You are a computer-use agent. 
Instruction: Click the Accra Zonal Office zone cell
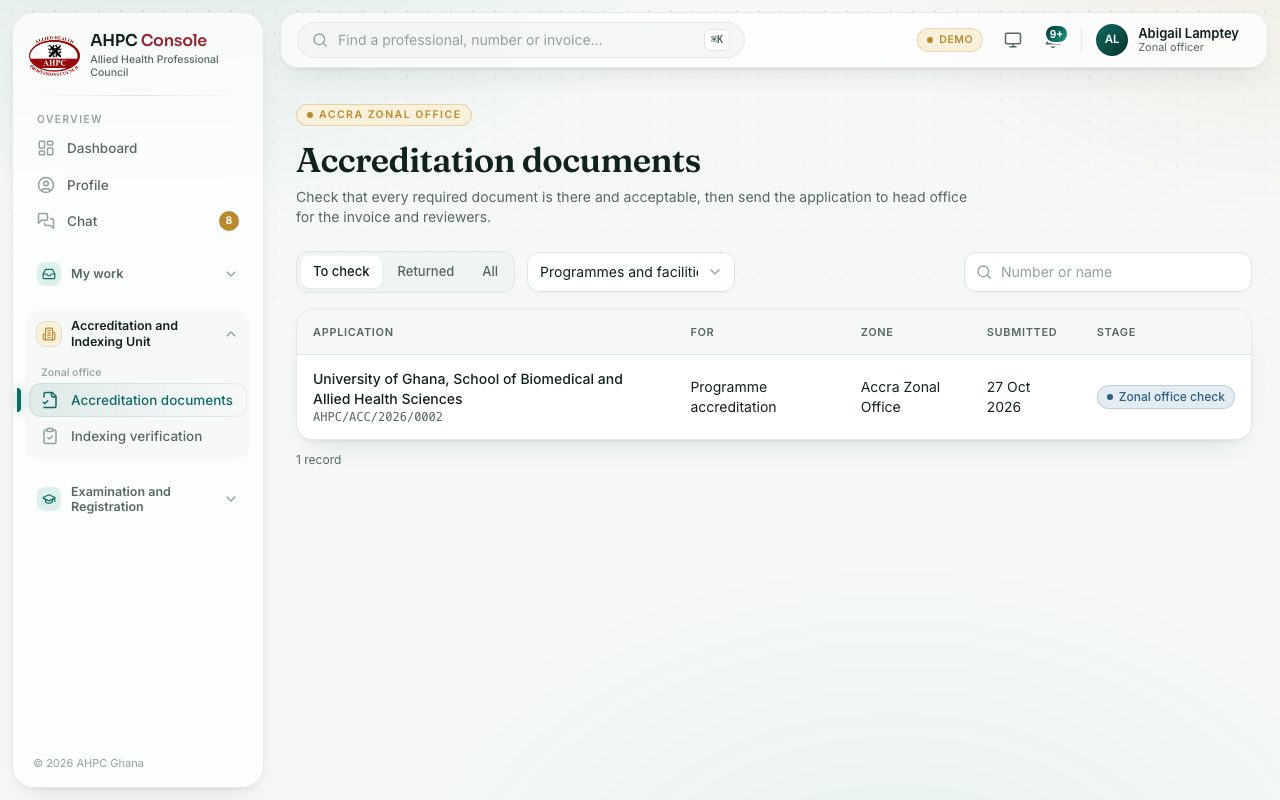pyautogui.click(x=900, y=397)
